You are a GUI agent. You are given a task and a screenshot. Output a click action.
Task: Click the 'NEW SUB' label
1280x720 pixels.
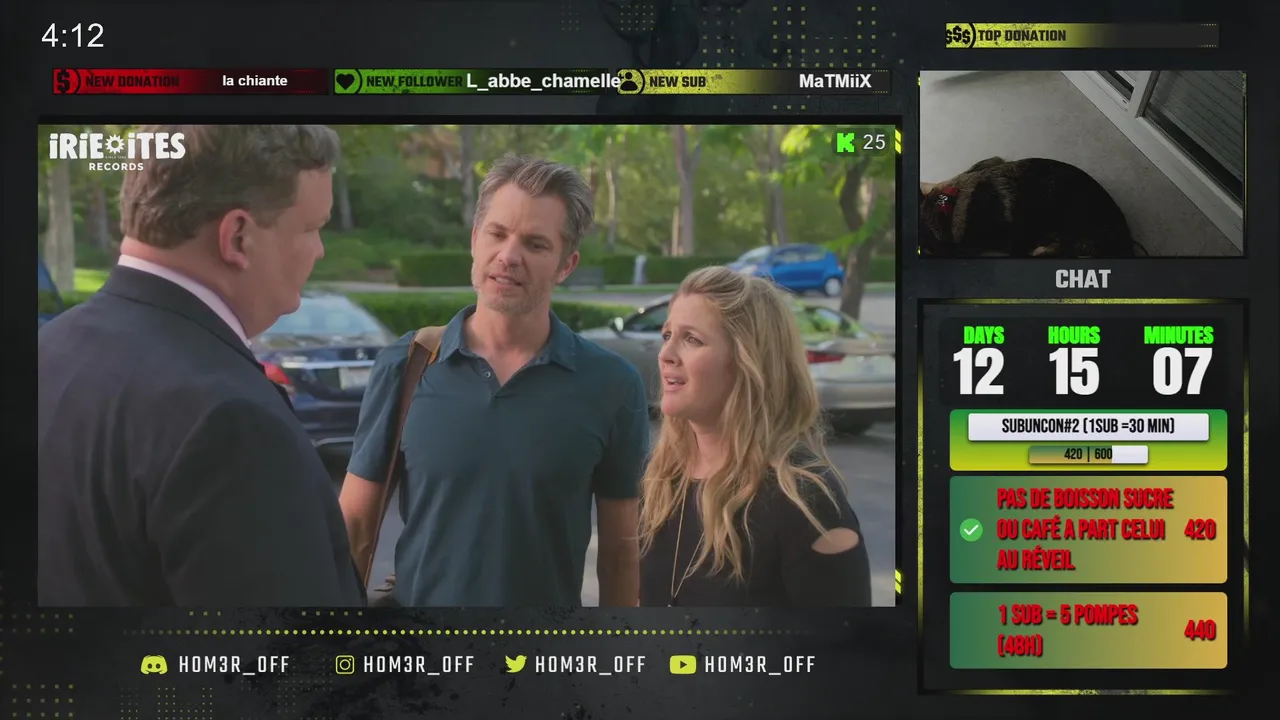click(677, 82)
